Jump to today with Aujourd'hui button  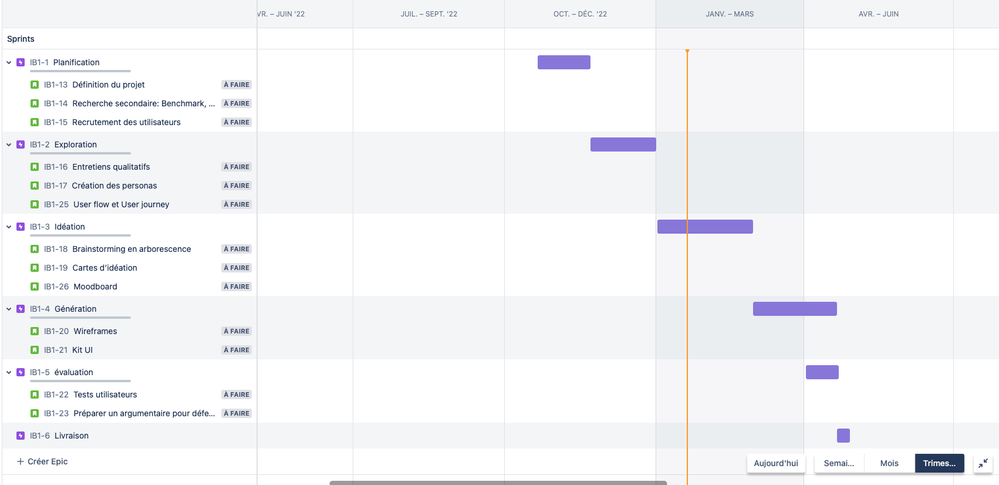click(x=775, y=463)
